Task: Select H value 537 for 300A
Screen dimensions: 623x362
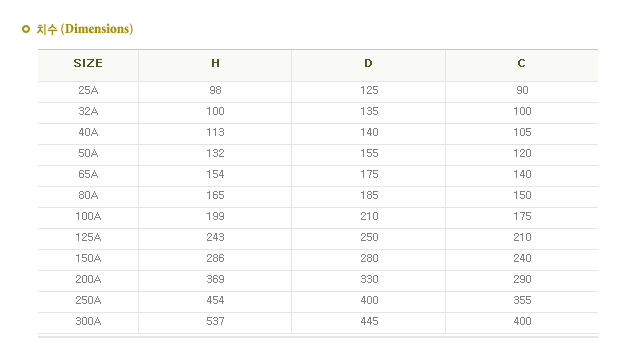Action: pos(215,321)
